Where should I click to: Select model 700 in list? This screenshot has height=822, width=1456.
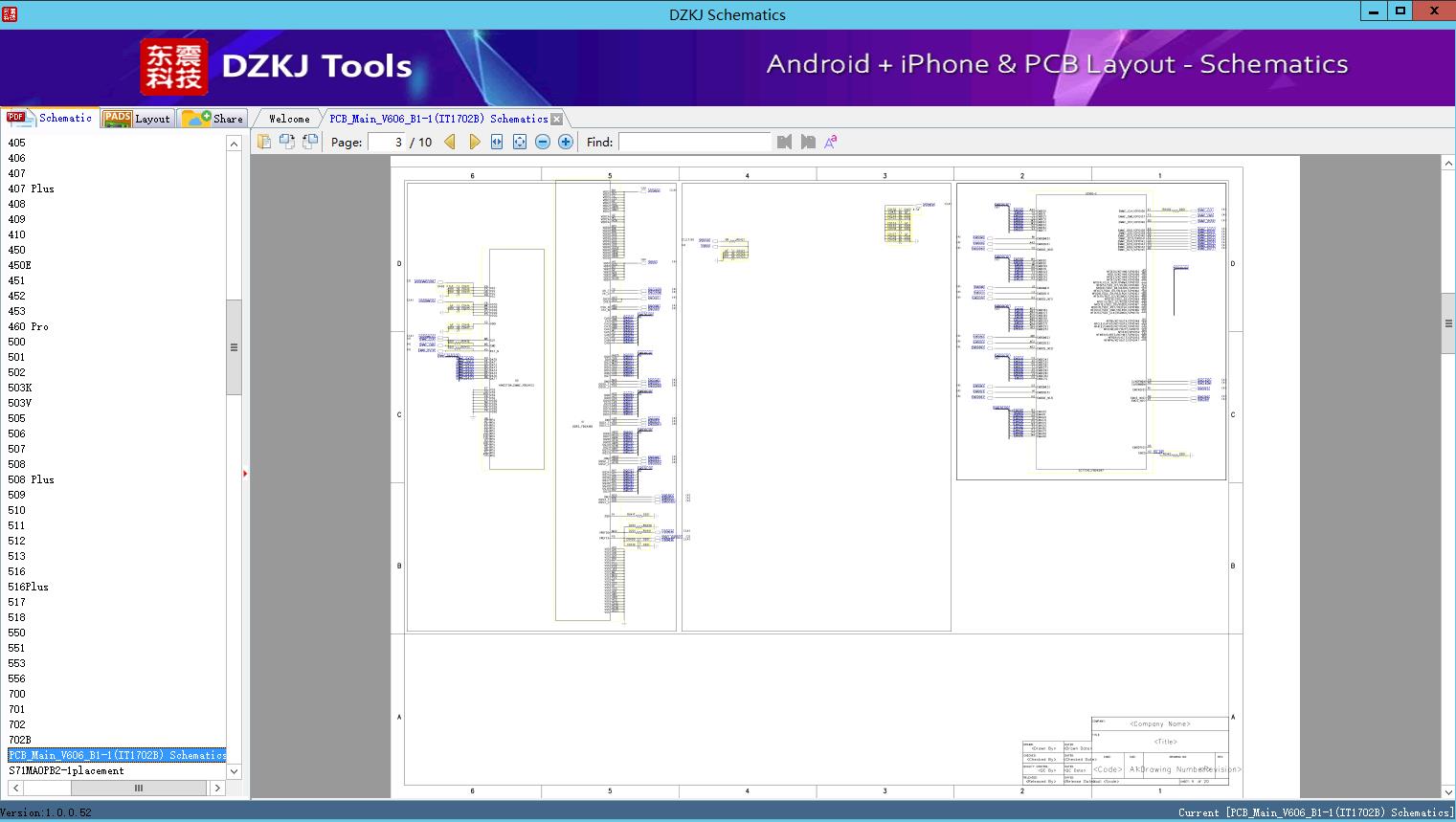click(17, 694)
